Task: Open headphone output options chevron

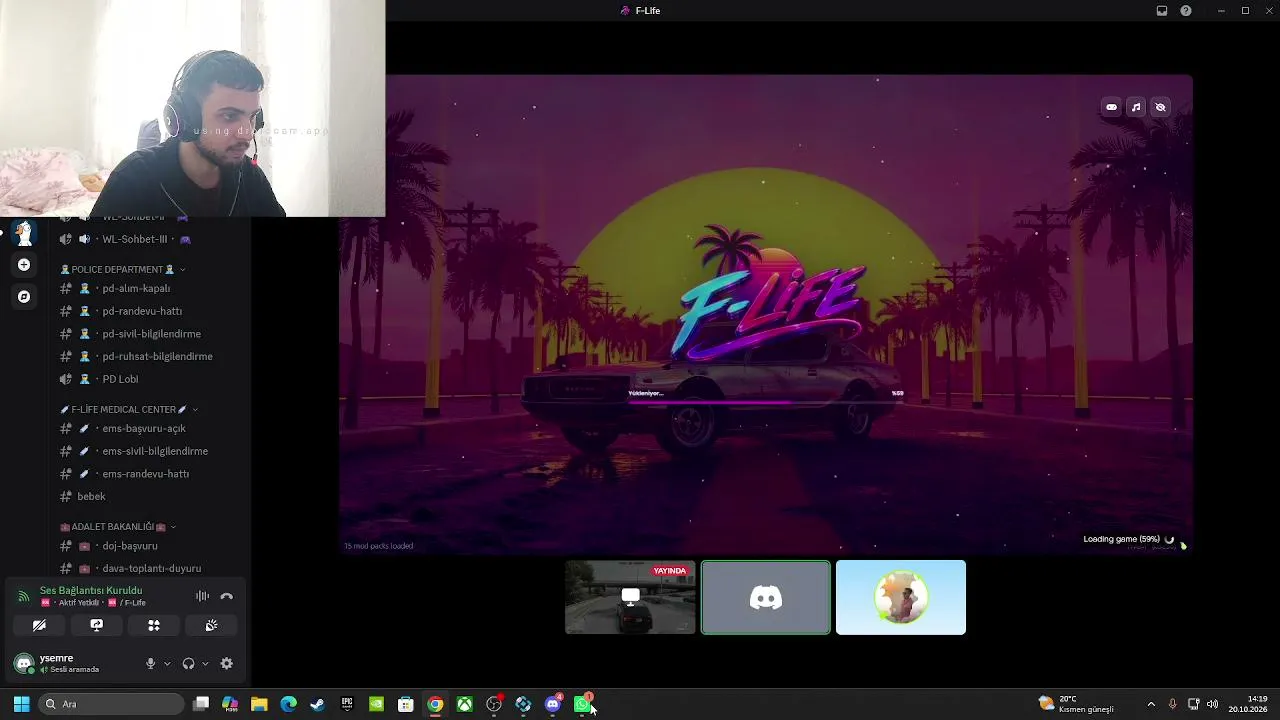Action: [205, 663]
